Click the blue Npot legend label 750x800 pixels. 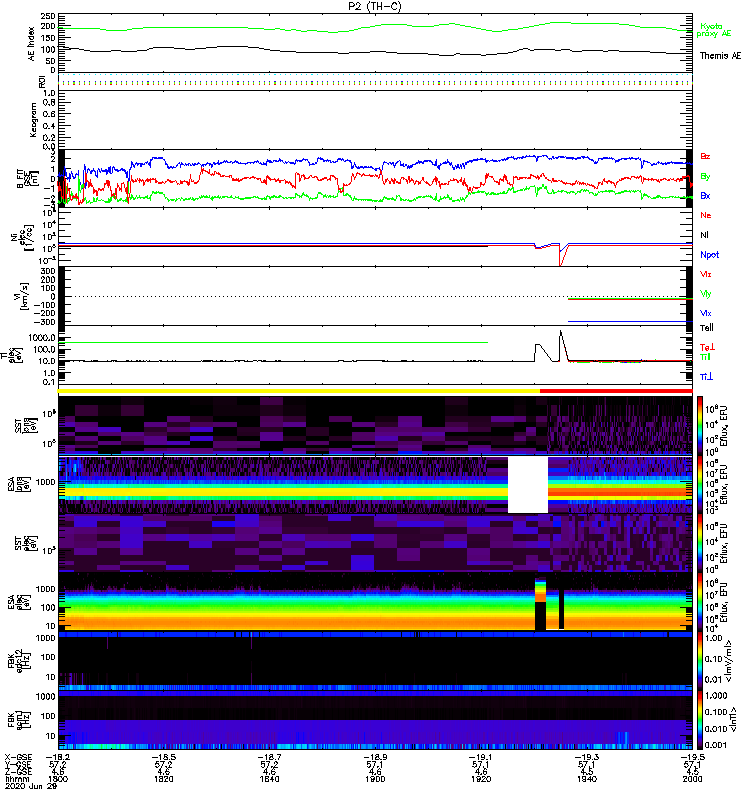coord(710,255)
